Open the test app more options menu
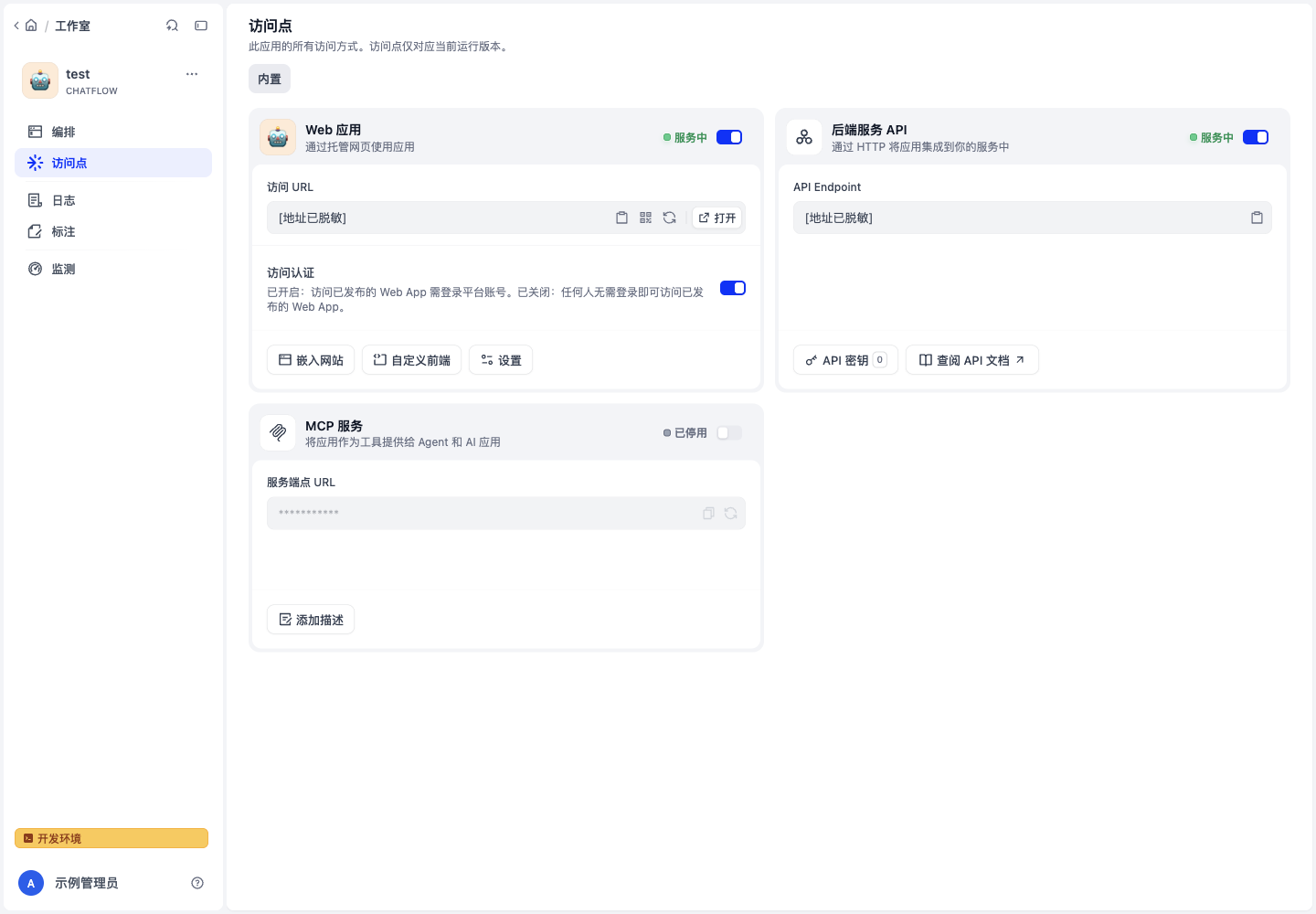The width and height of the screenshot is (1316, 914). coord(192,74)
